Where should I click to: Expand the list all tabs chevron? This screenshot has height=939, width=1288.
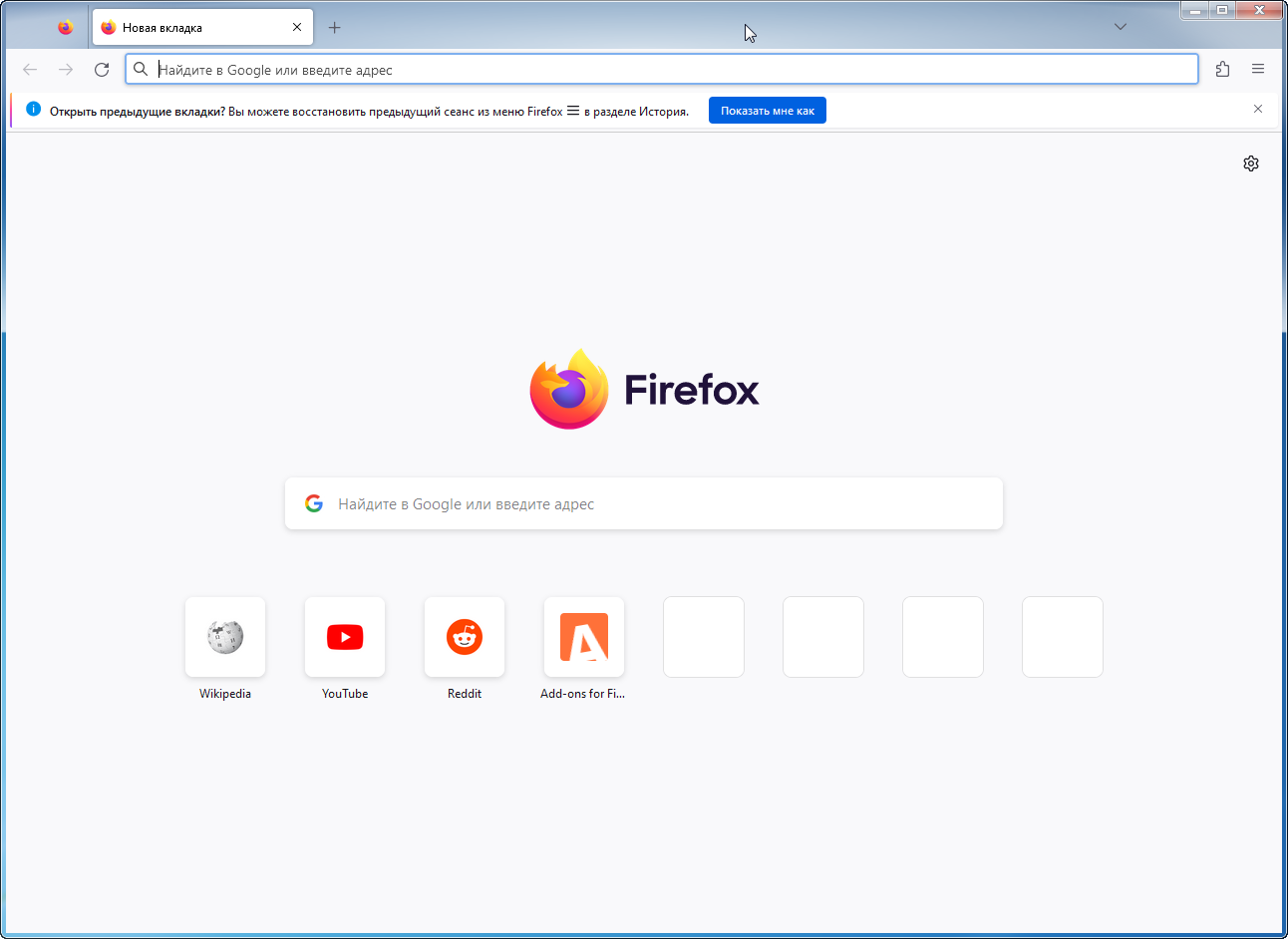[x=1121, y=27]
